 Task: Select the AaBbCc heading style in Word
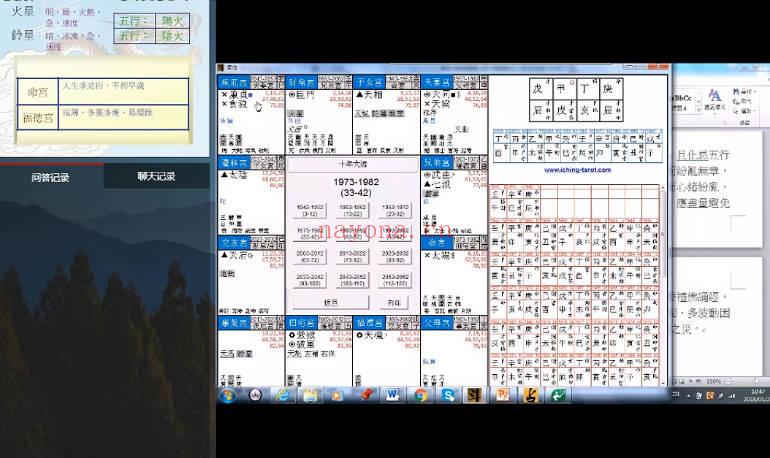coord(683,101)
